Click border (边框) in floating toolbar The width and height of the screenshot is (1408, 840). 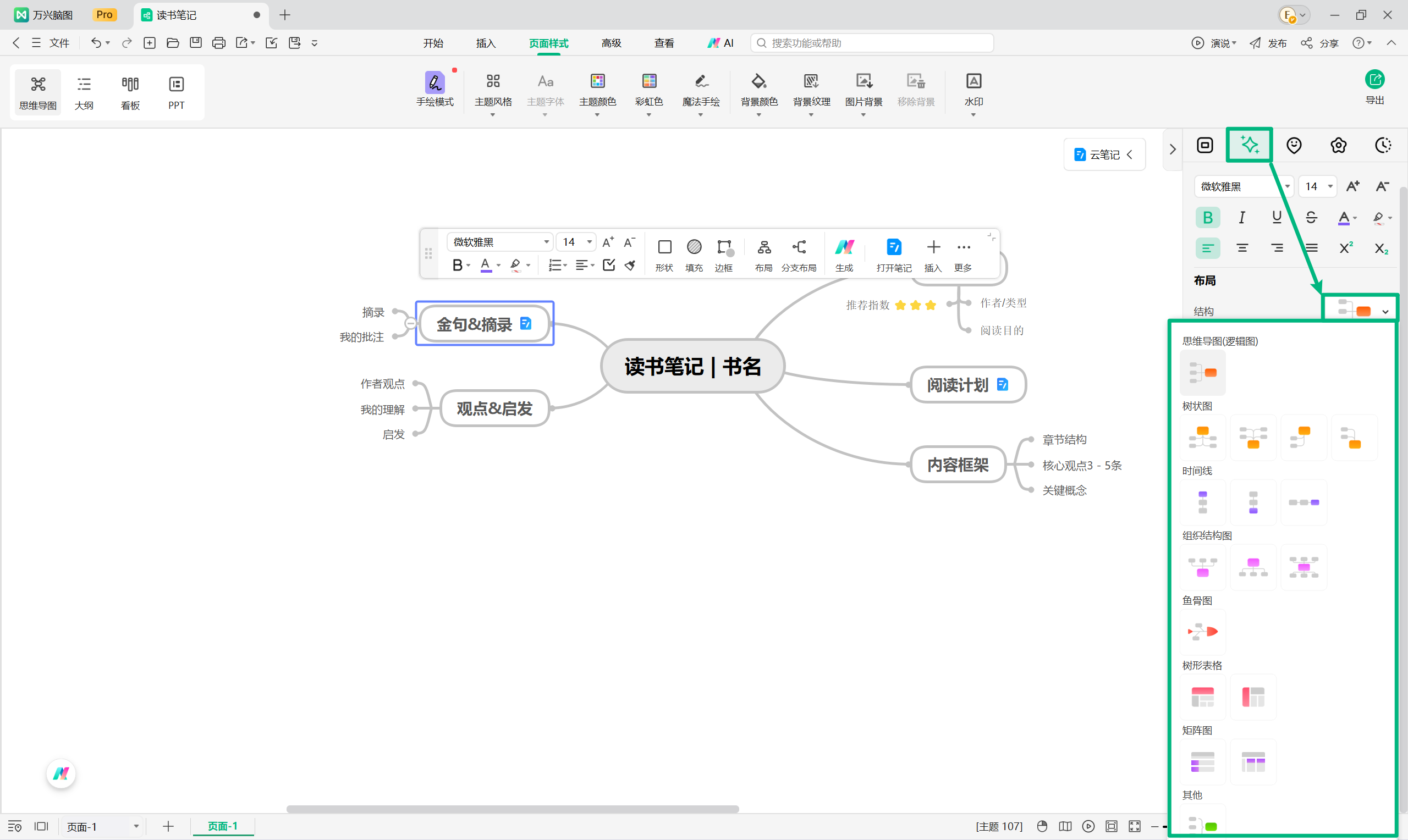[x=724, y=255]
